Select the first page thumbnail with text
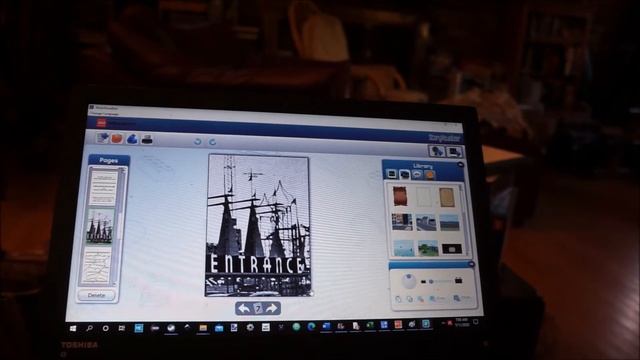Viewport: 640px width, 360px height. click(103, 188)
